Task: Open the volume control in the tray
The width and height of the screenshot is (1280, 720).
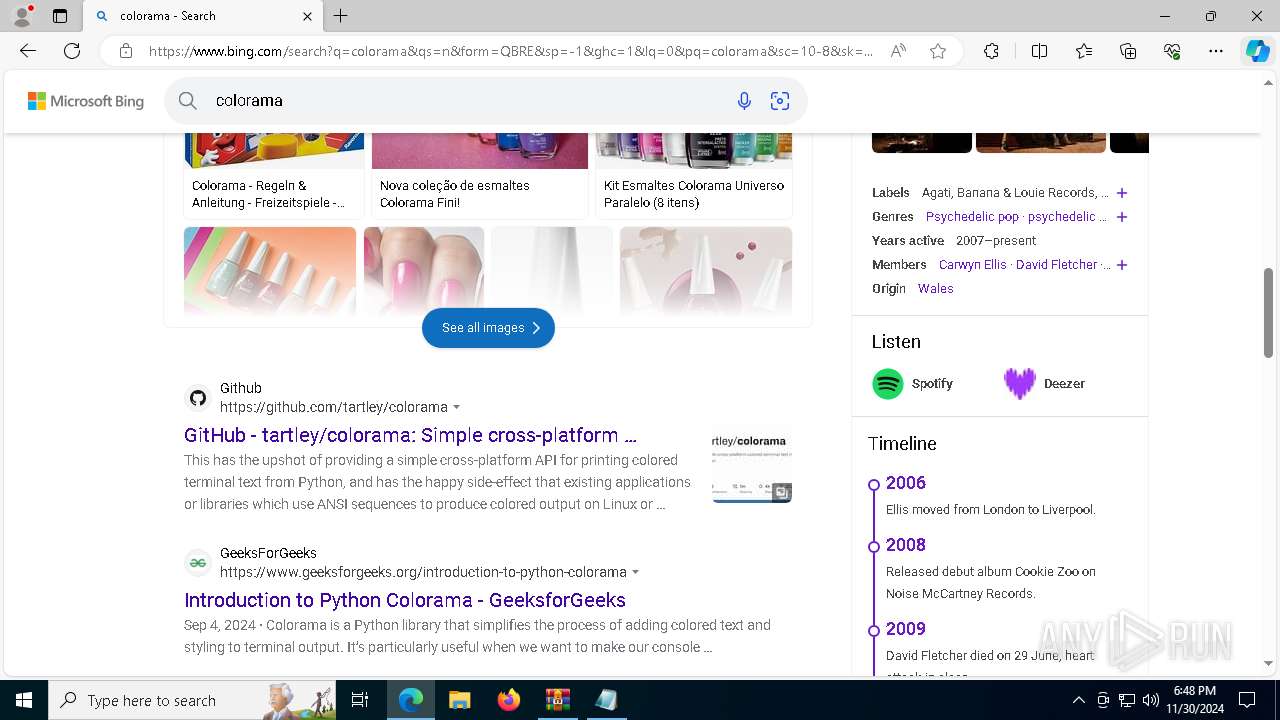Action: (x=1151, y=700)
